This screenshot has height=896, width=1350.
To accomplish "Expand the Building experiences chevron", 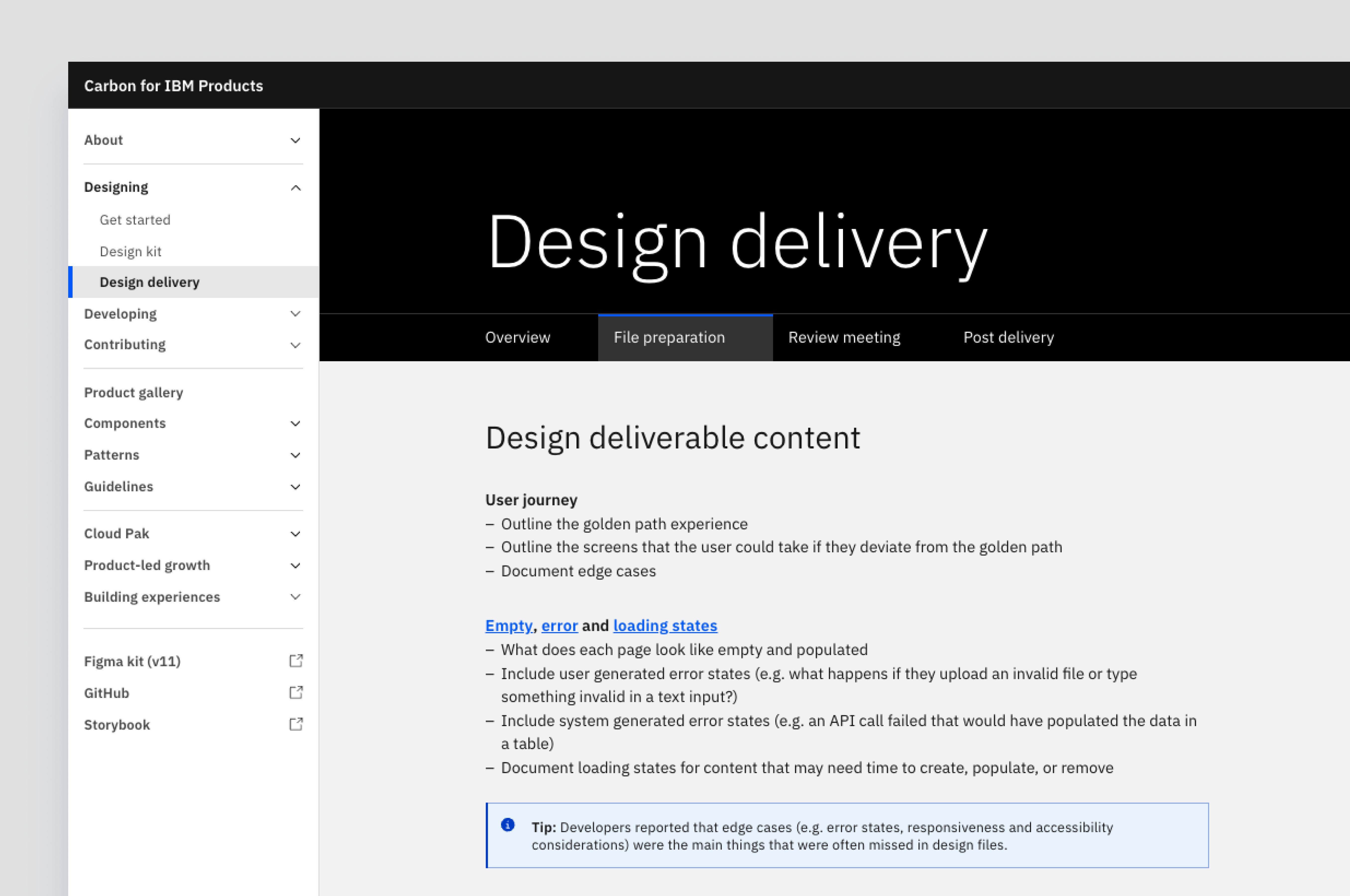I will (x=295, y=597).
